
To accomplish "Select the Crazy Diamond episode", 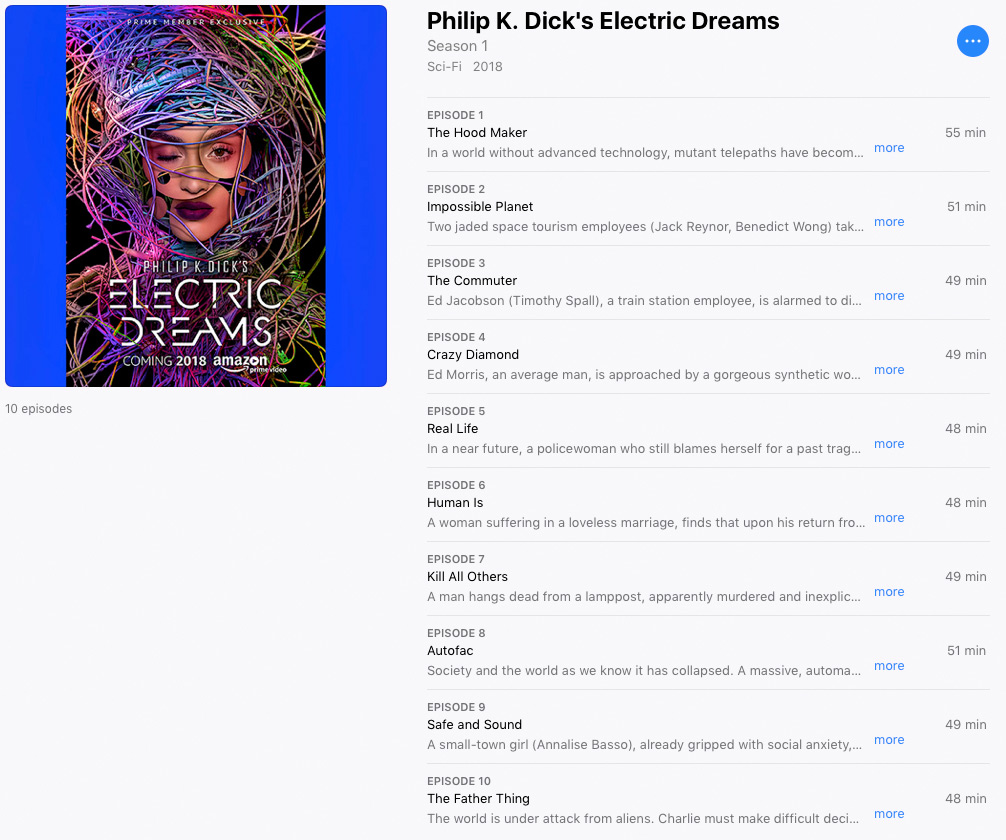I will [473, 354].
